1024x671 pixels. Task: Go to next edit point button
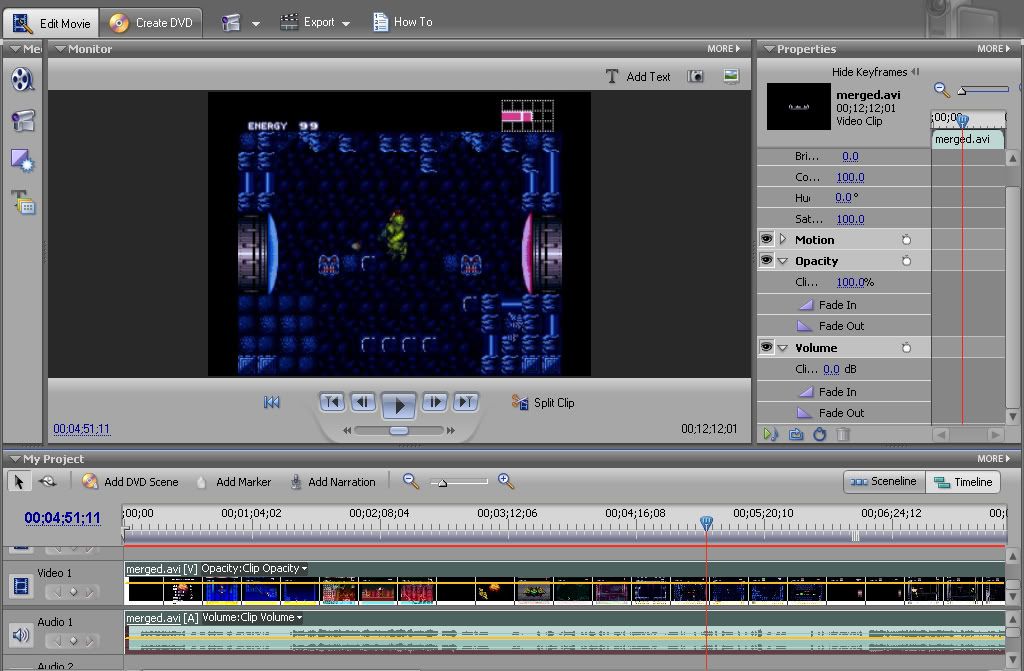(x=466, y=402)
